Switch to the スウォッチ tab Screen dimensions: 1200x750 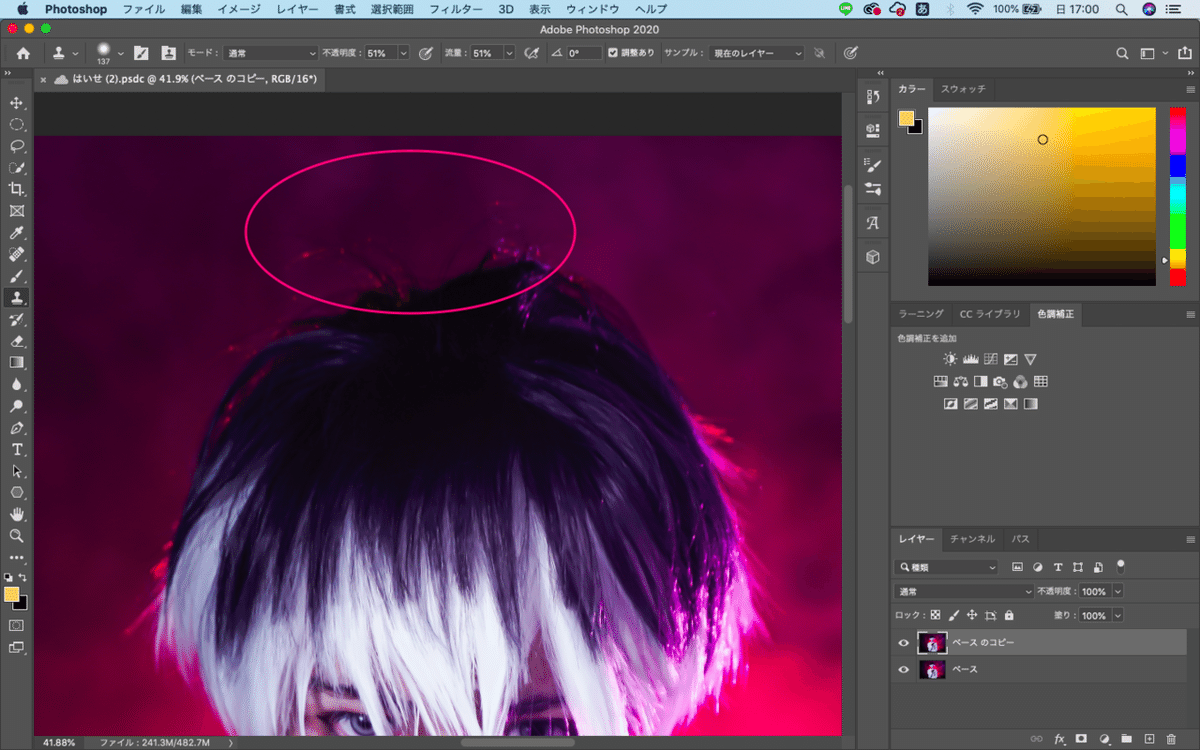click(x=963, y=89)
